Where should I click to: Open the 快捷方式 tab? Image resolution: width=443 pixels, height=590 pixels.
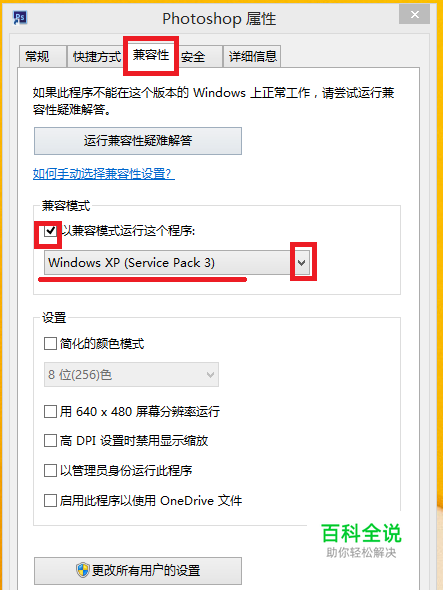tap(96, 57)
